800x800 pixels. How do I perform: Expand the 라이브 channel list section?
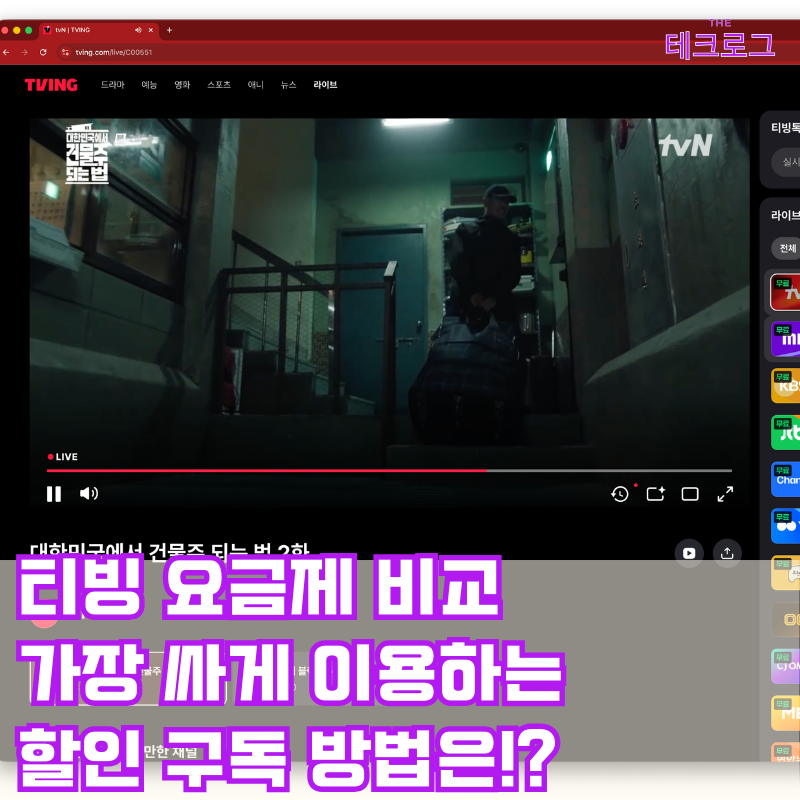[786, 213]
